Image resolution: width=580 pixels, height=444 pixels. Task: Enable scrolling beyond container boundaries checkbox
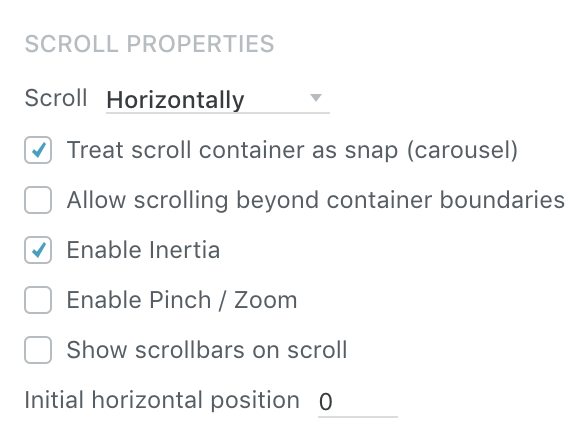(38, 200)
